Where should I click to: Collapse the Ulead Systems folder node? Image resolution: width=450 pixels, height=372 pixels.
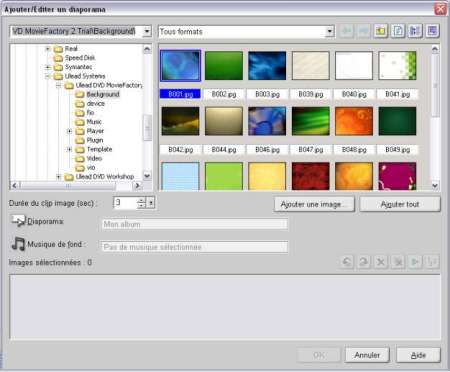coord(48,76)
